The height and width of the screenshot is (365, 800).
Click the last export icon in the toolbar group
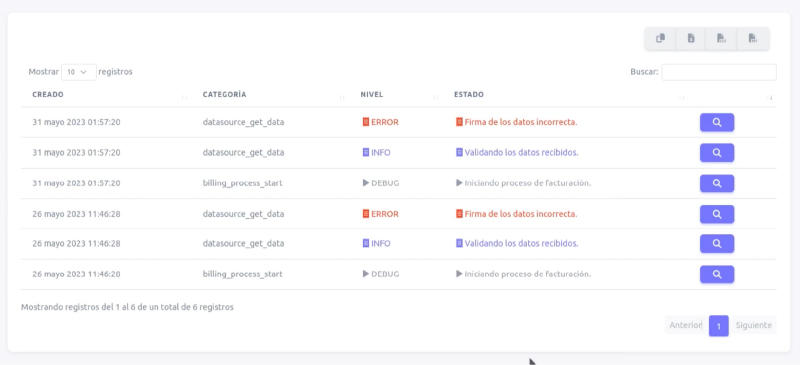pos(753,38)
